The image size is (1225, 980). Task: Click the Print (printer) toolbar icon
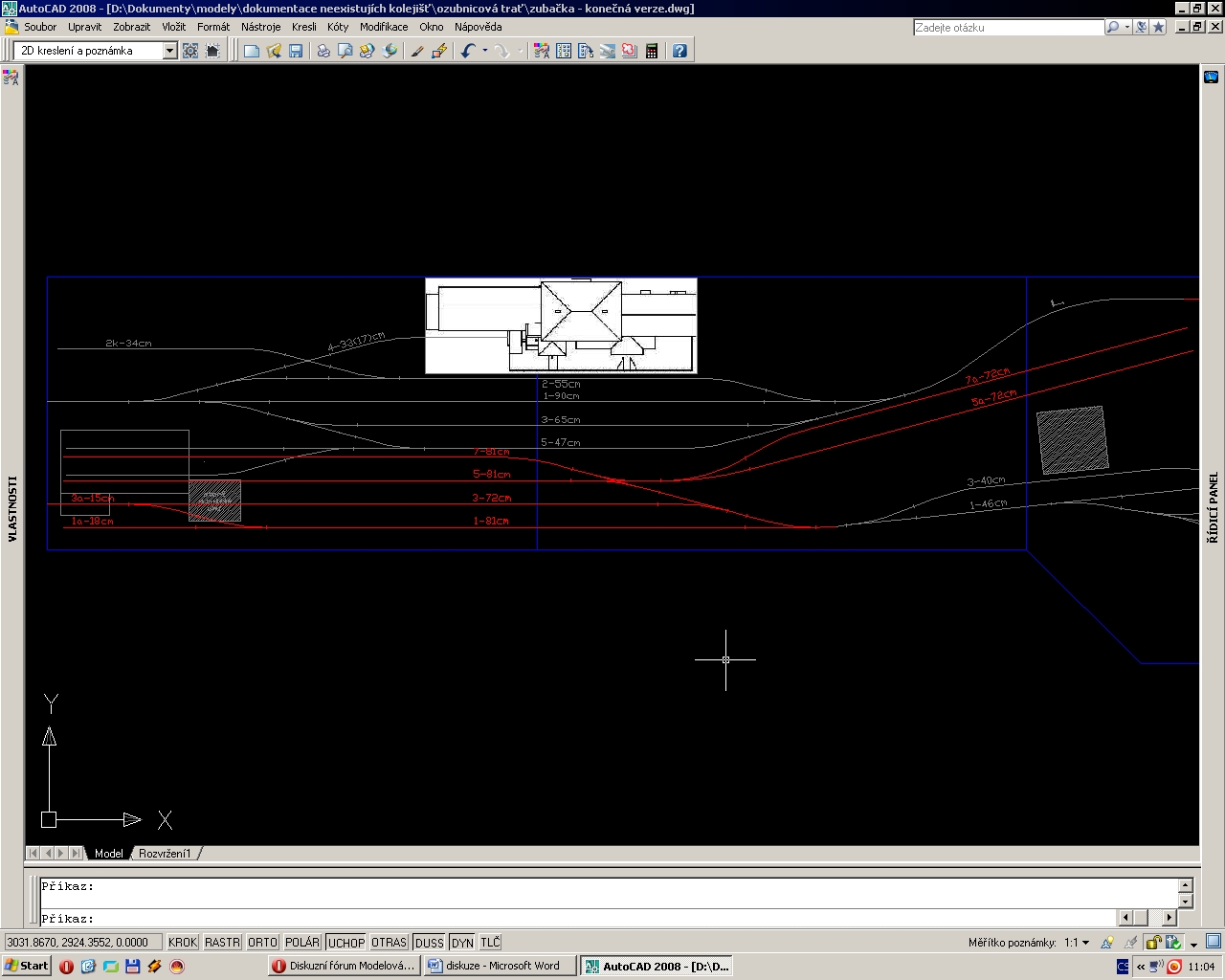[323, 51]
